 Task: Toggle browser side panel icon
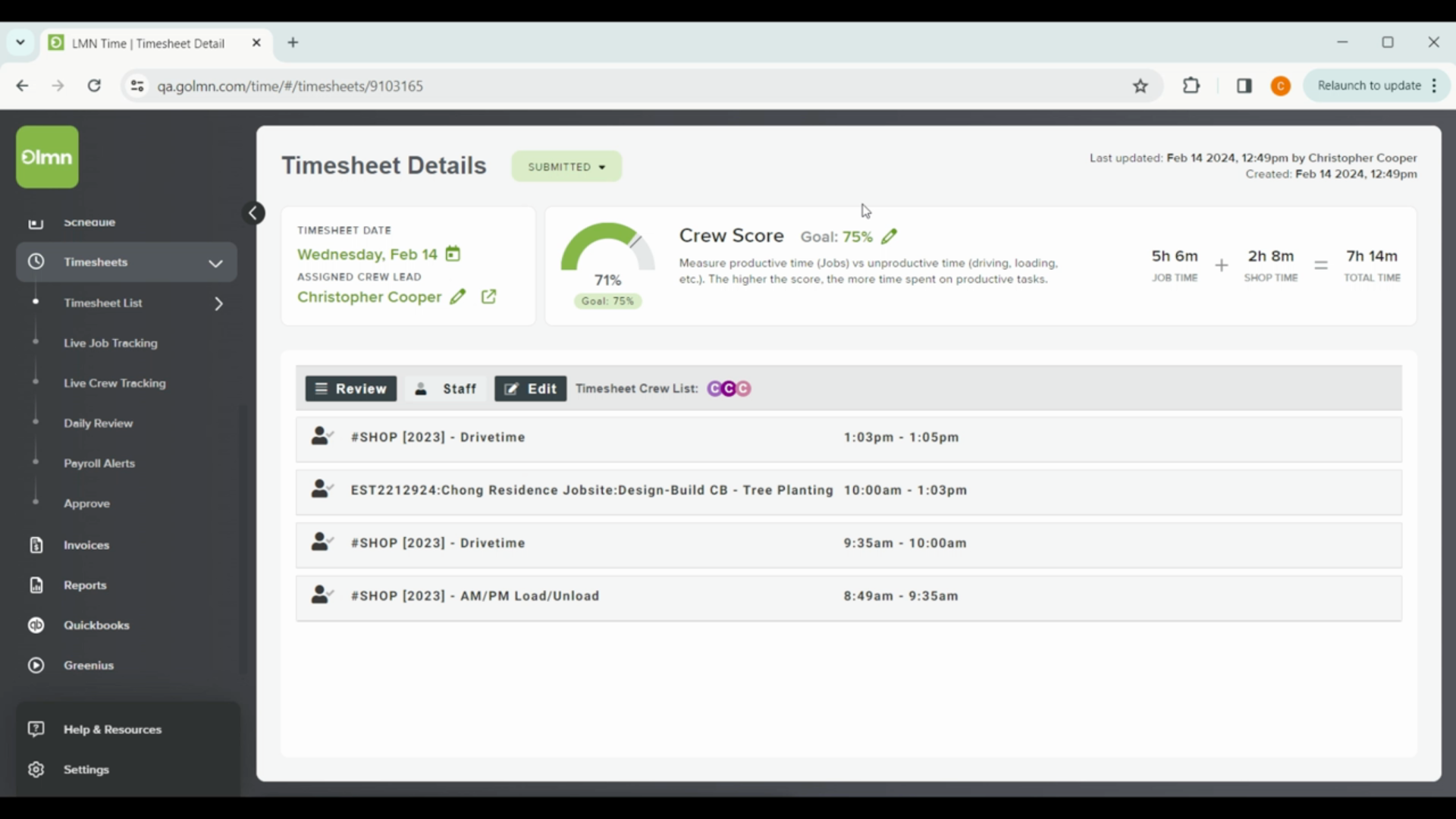pyautogui.click(x=1244, y=86)
